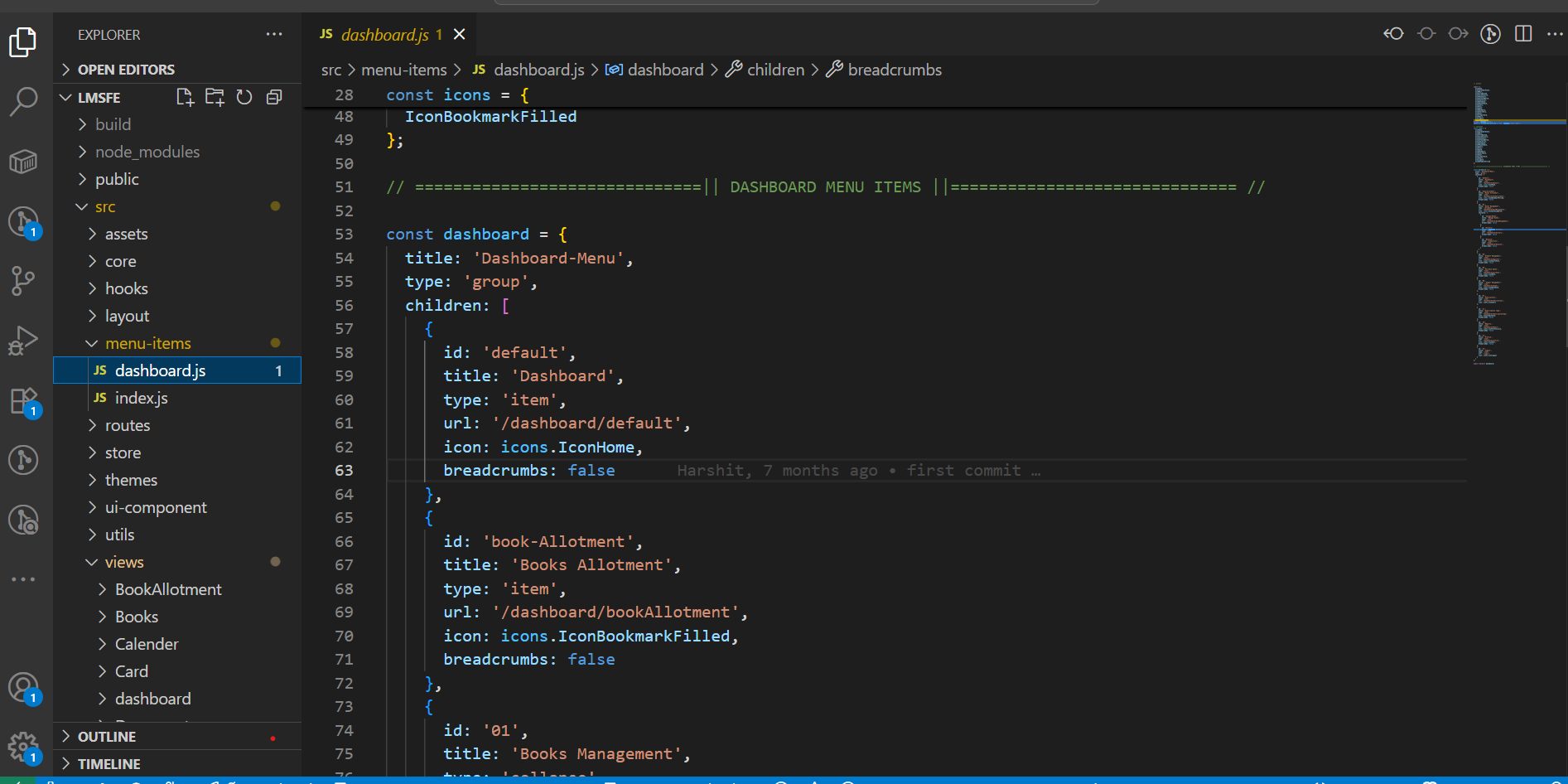The image size is (1568, 784).
Task: Collapse the menu-items folder
Action: click(147, 343)
